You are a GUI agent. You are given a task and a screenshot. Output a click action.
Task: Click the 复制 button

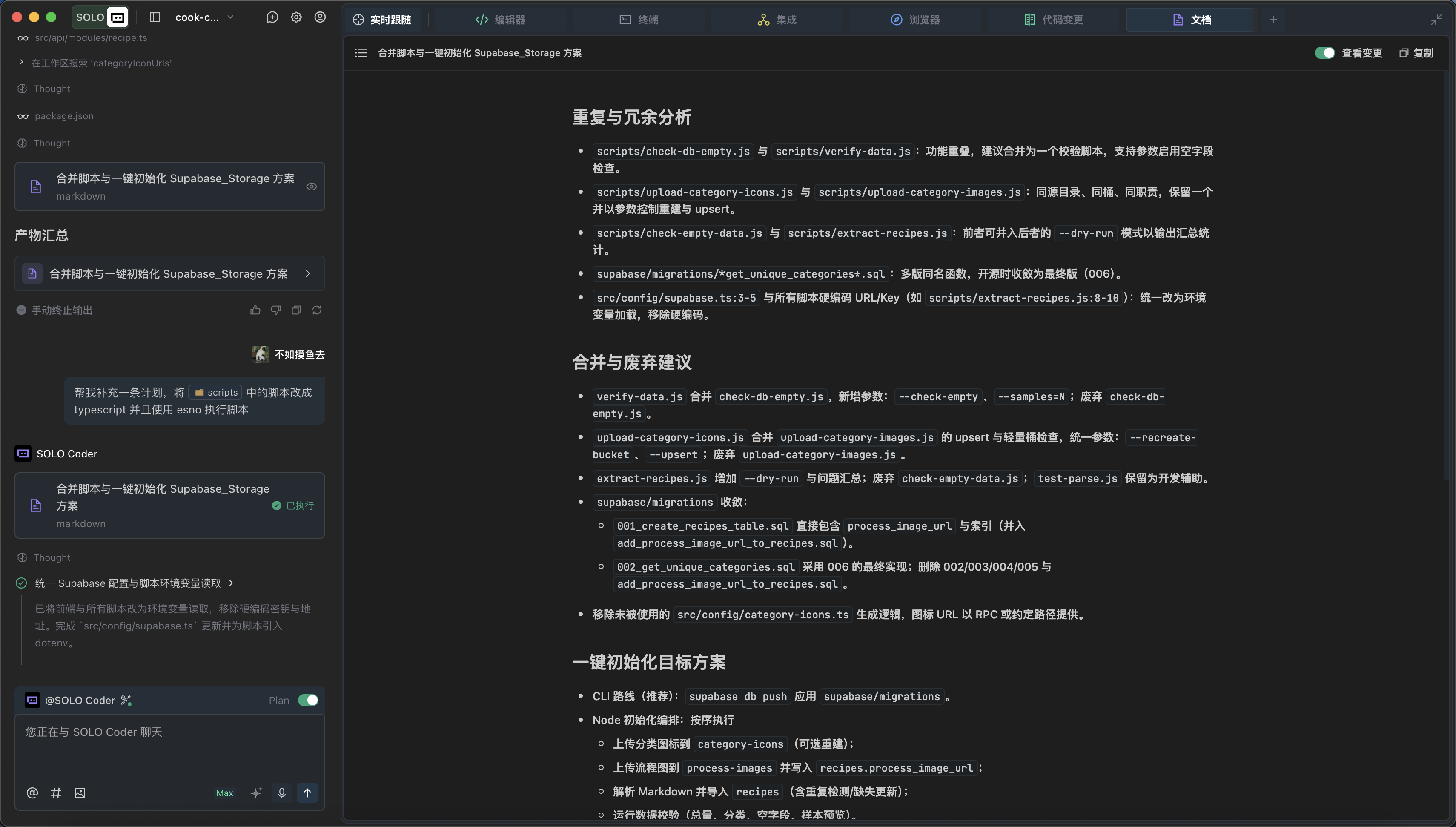point(1417,53)
